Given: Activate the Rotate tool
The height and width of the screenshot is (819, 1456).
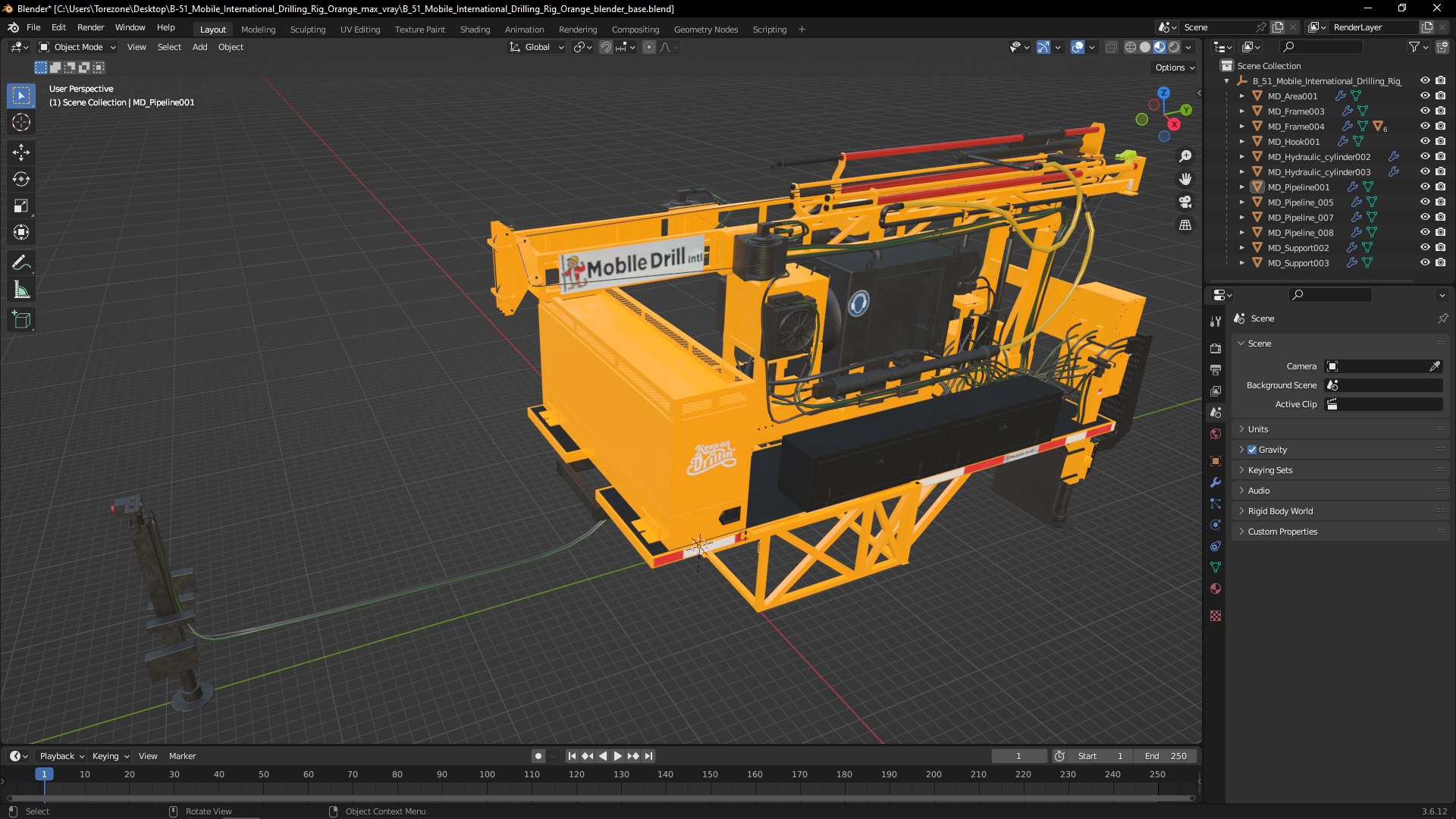Looking at the screenshot, I should pos(21,179).
